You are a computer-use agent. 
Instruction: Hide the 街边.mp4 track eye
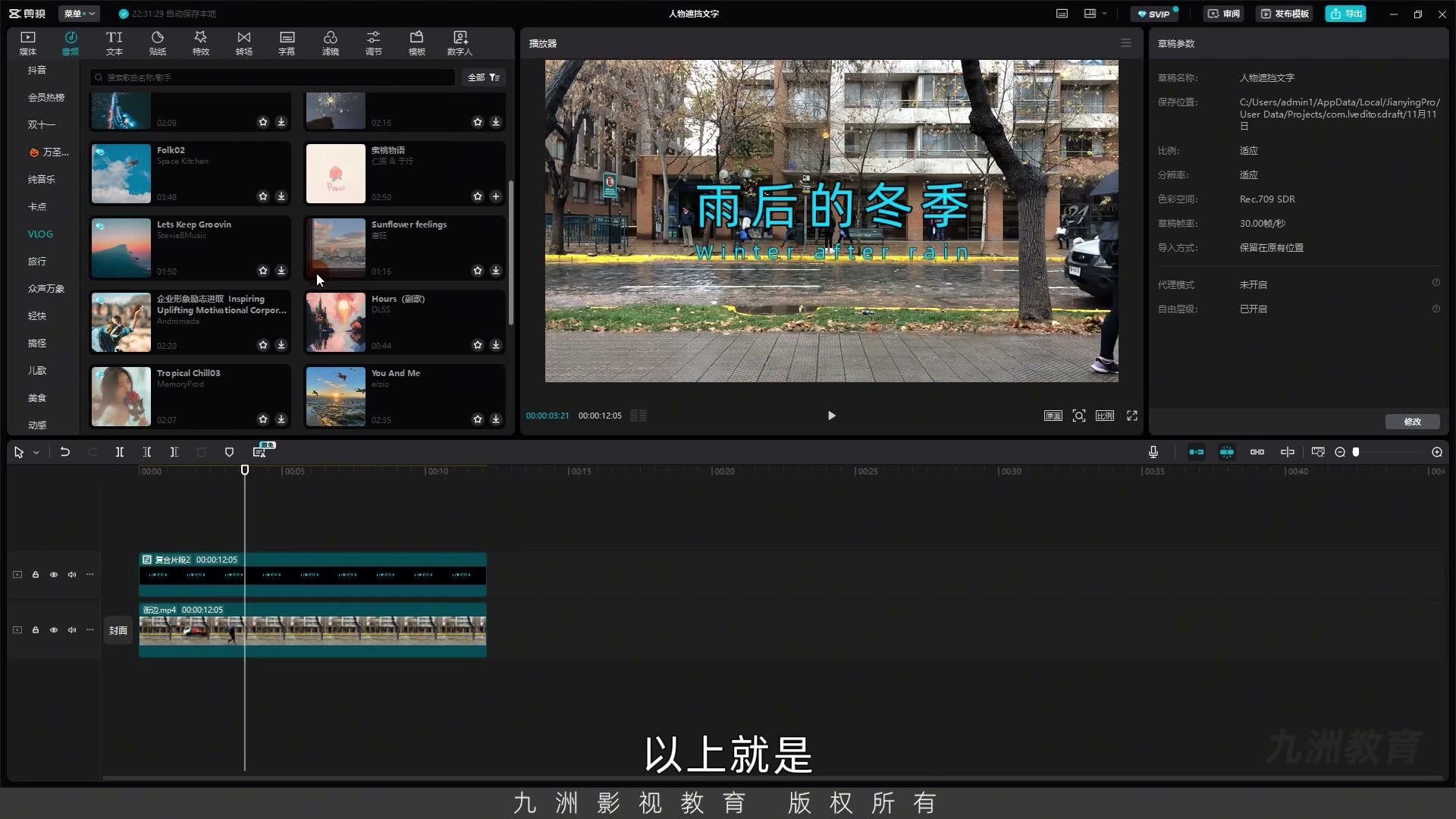pos(53,630)
